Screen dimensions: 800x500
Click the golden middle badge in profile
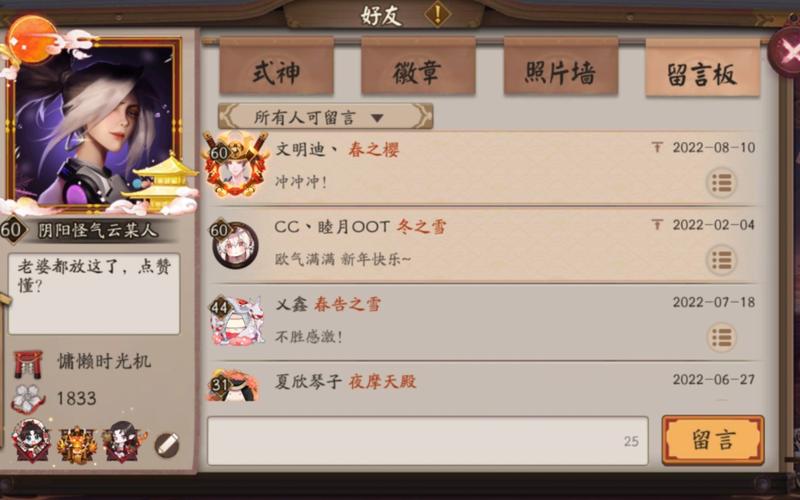tap(77, 445)
